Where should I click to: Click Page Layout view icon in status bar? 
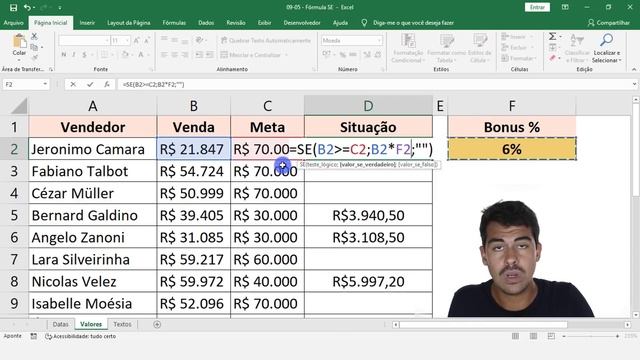click(x=533, y=336)
